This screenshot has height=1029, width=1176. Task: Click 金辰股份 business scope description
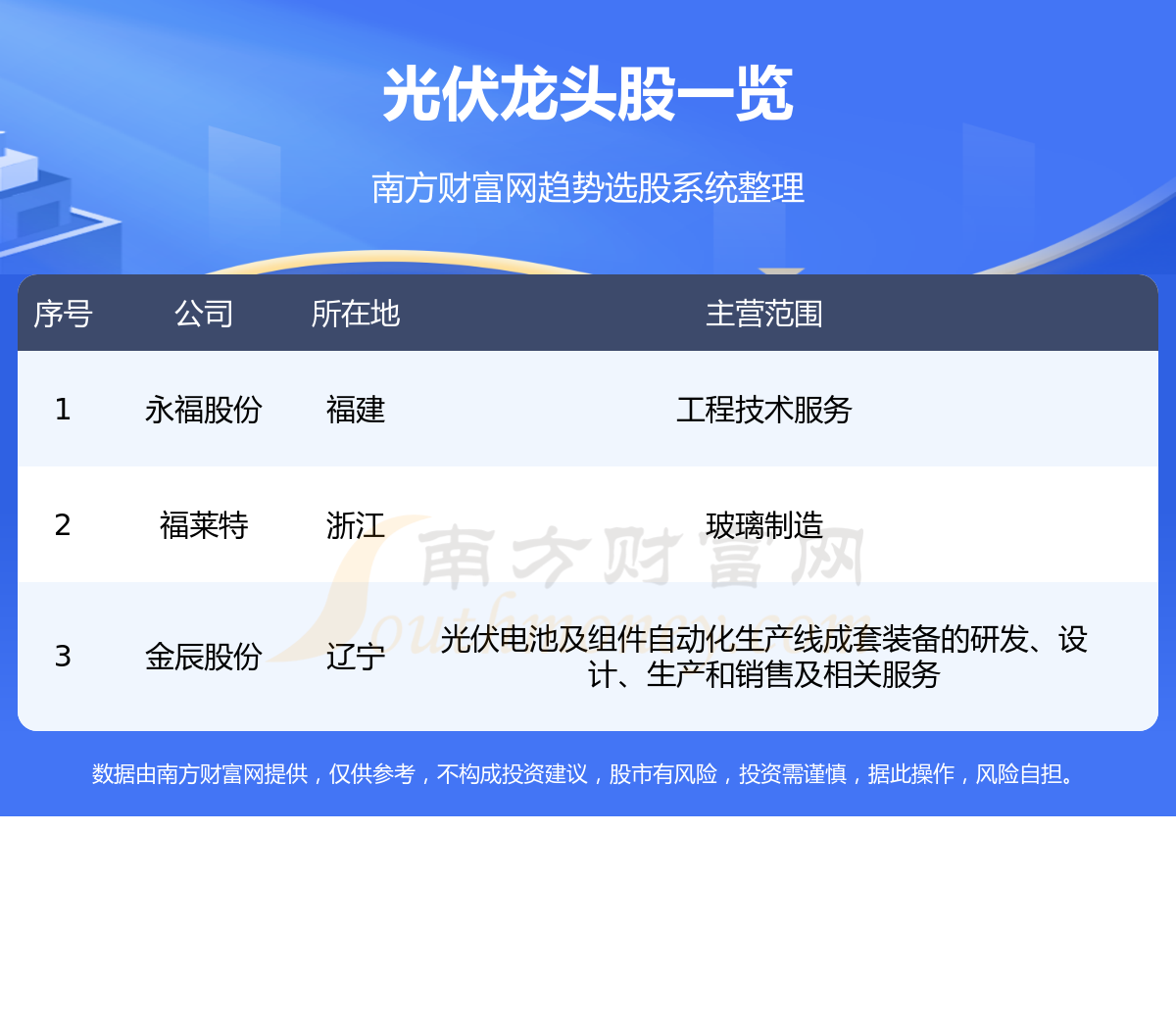tap(764, 657)
